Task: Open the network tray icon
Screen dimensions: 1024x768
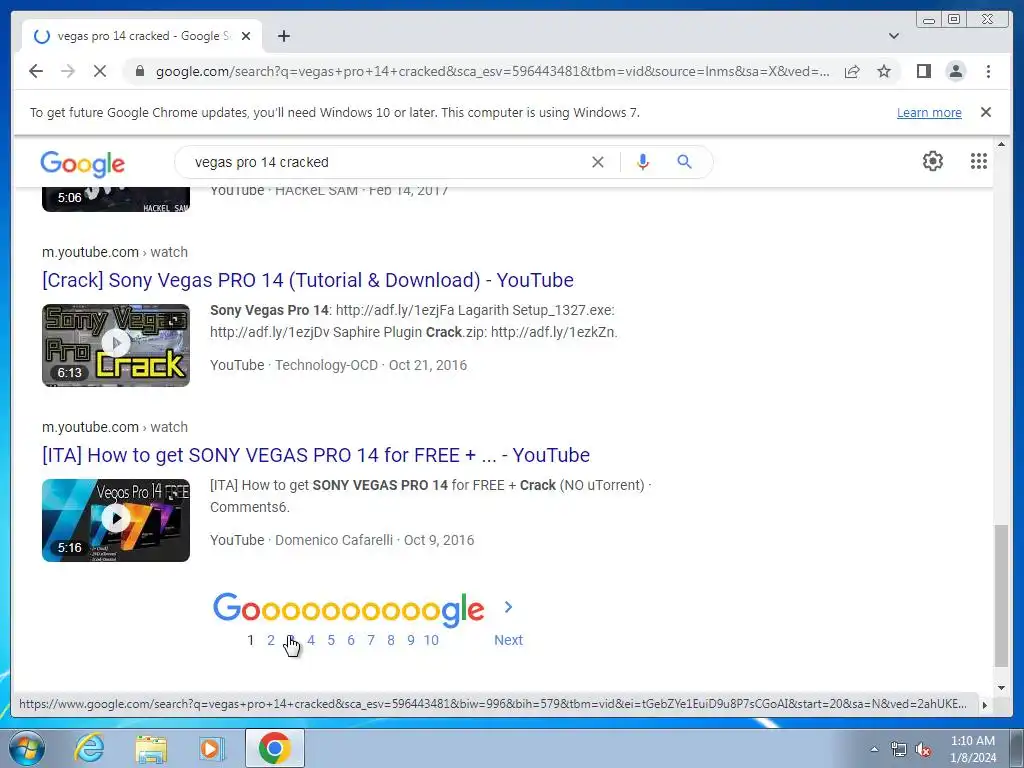Action: 899,750
